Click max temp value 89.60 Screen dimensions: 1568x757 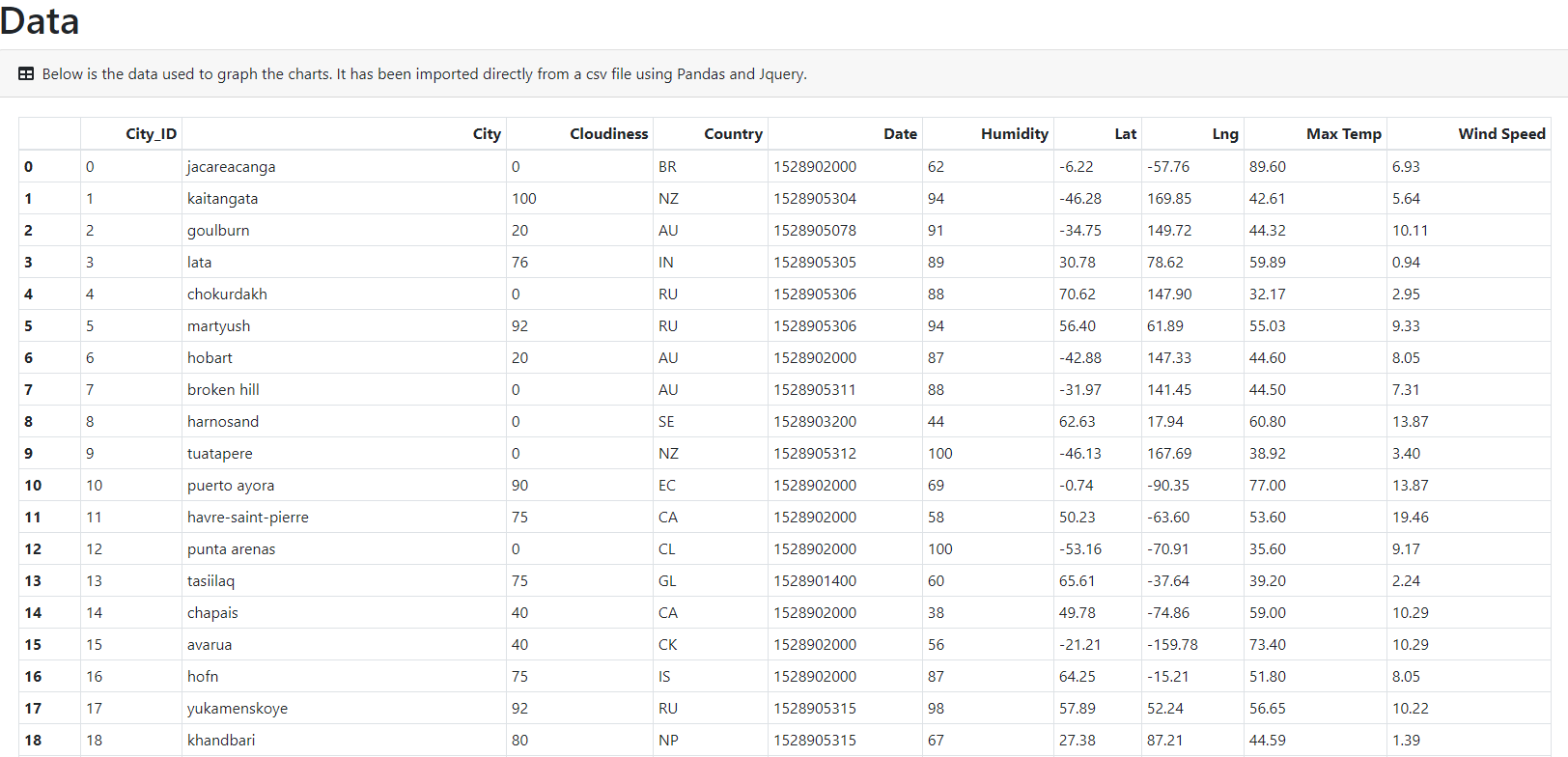point(1268,166)
